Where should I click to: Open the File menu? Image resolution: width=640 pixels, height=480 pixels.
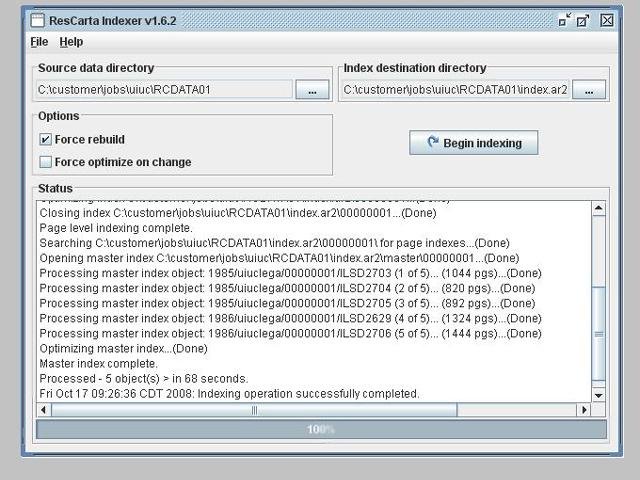point(39,42)
